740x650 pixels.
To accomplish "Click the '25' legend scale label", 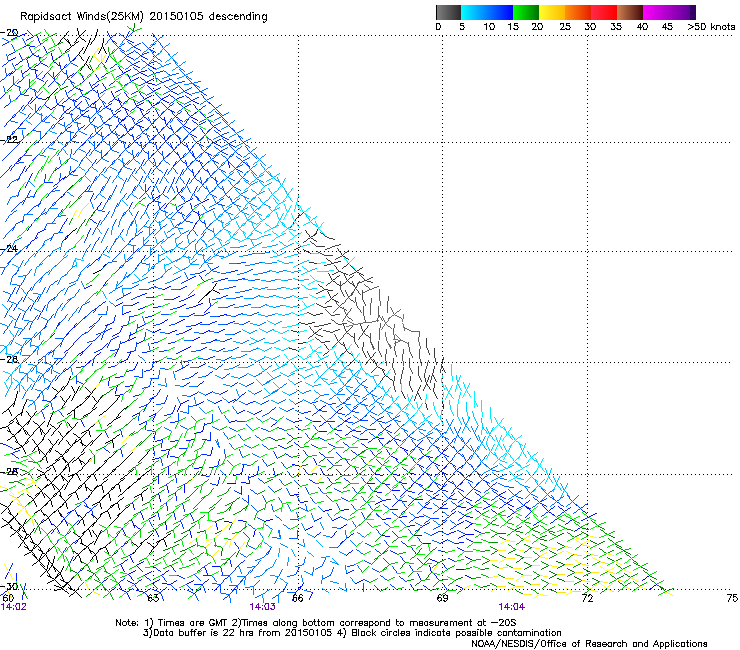I will pos(565,27).
